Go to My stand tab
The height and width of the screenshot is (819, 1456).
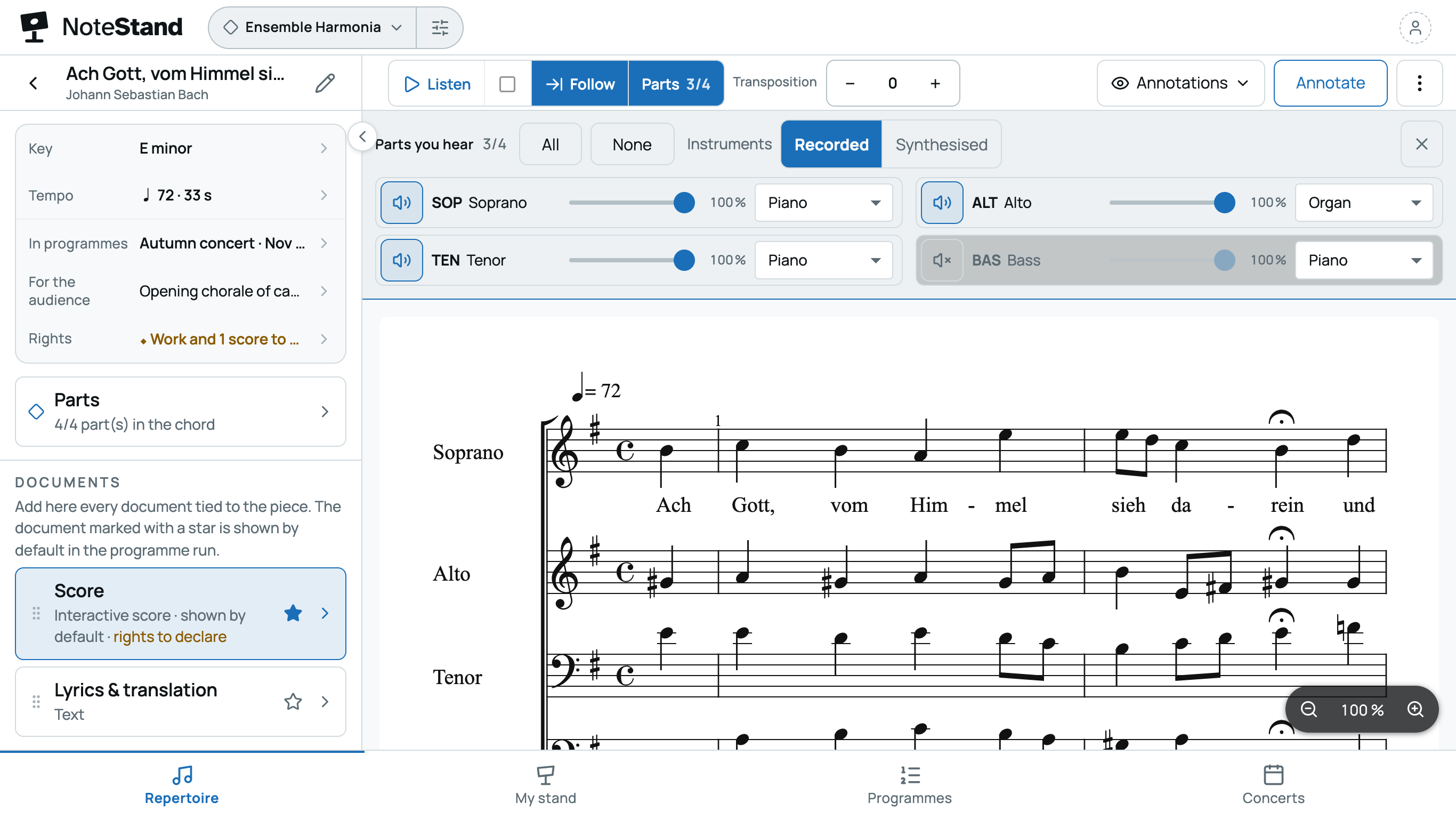click(545, 785)
